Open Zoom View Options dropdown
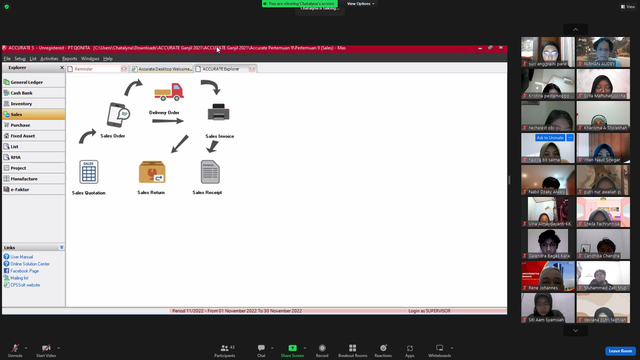 click(360, 4)
